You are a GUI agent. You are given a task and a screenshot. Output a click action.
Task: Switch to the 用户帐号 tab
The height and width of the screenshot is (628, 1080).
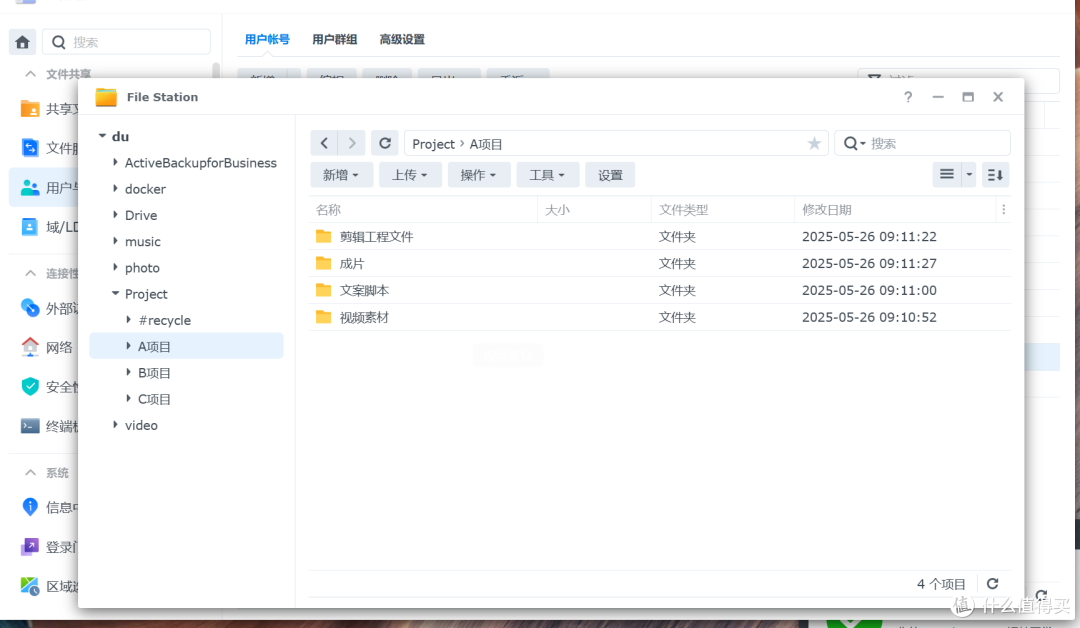267,39
